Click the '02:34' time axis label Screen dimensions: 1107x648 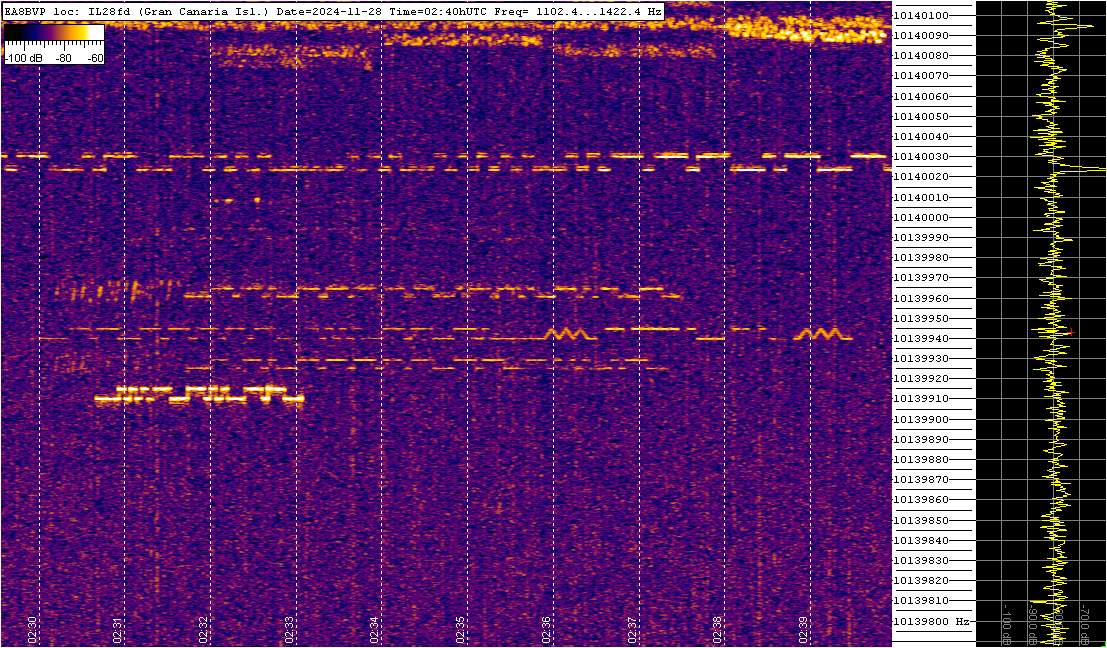tap(374, 628)
